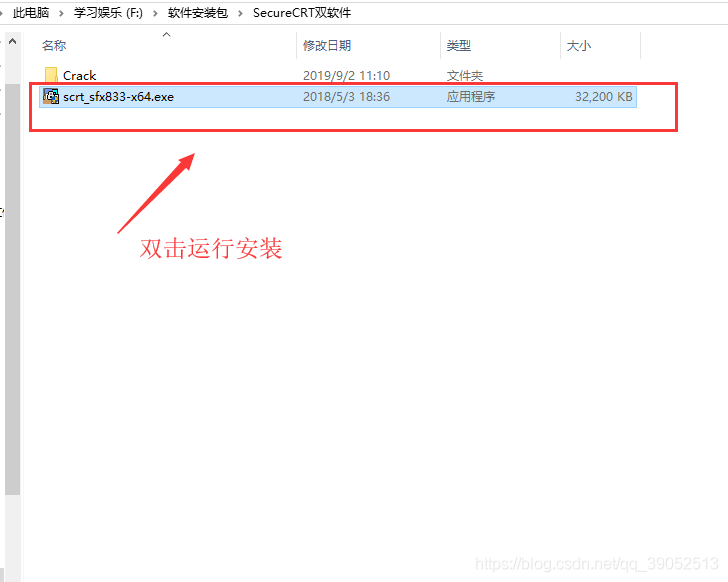Click the date 2018/5/3 18:36
The image size is (728, 582).
pyautogui.click(x=346, y=97)
